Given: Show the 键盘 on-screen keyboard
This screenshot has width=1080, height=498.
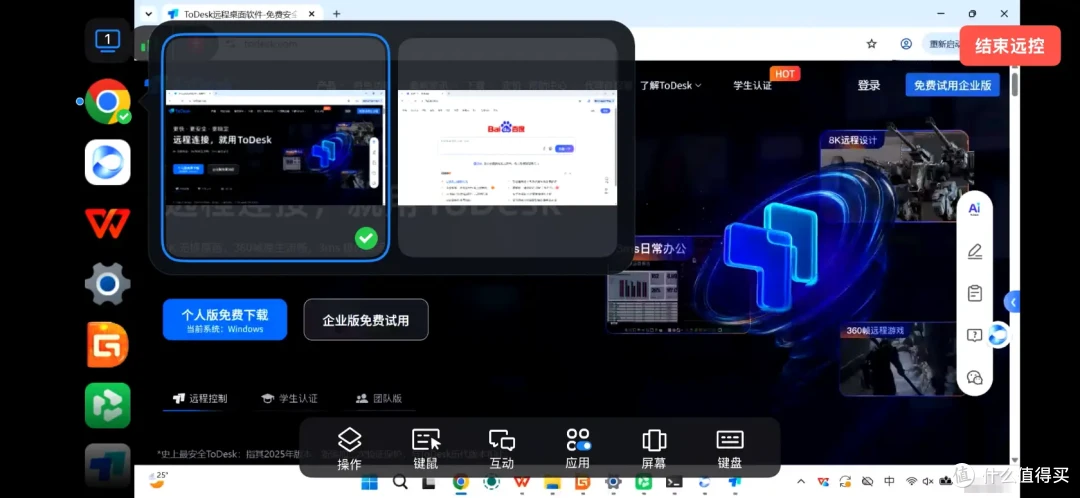Looking at the screenshot, I should click(x=729, y=448).
